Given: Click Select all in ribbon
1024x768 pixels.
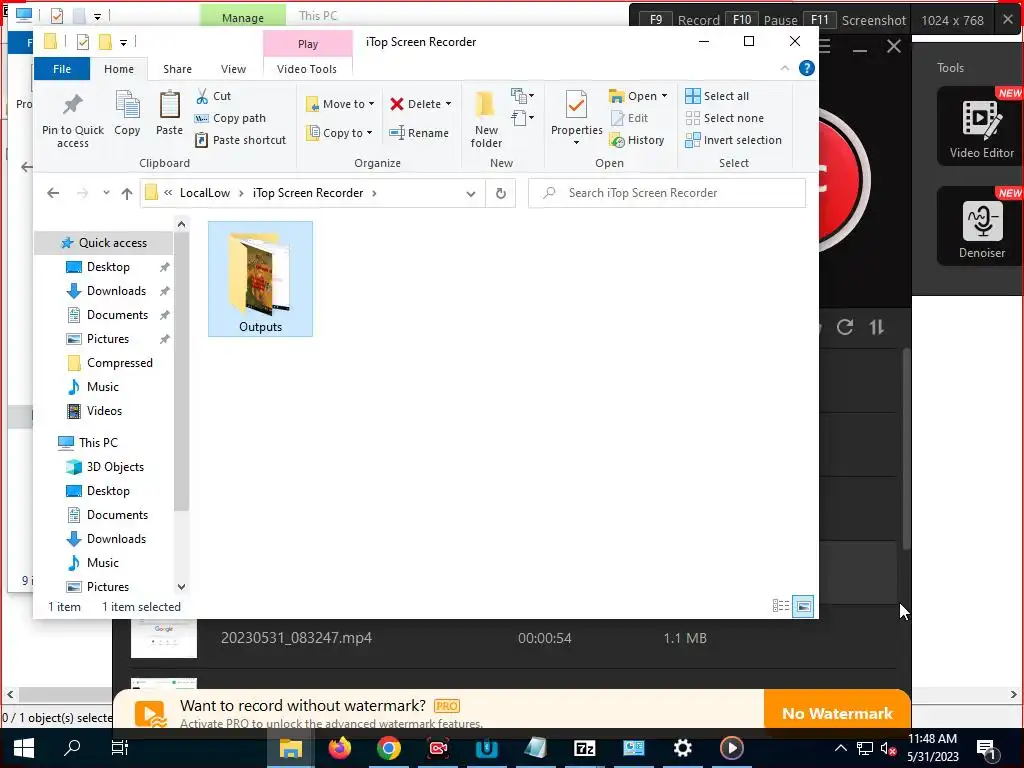Looking at the screenshot, I should pyautogui.click(x=717, y=96).
